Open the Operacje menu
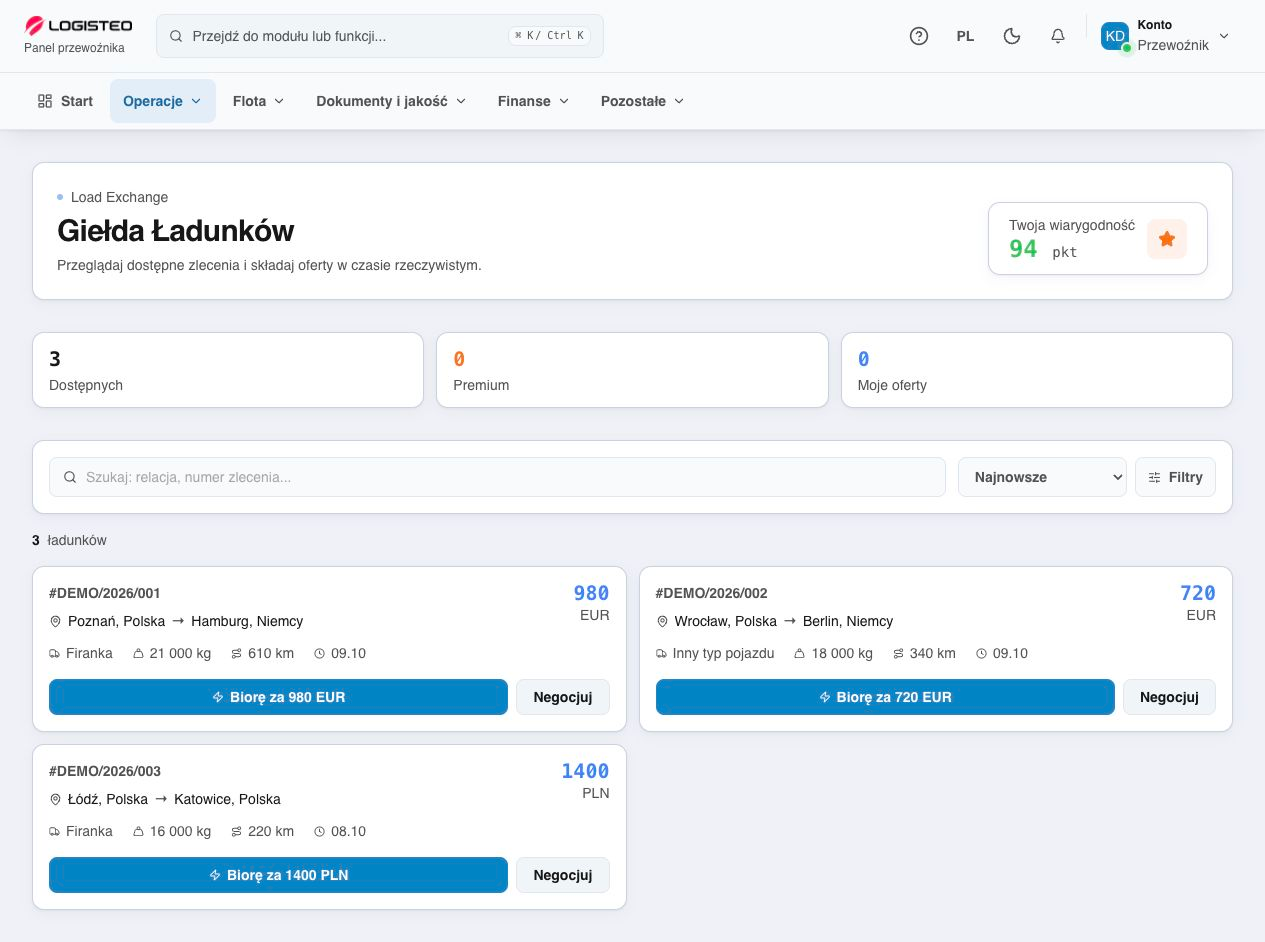Image resolution: width=1265 pixels, height=942 pixels. 163,101
